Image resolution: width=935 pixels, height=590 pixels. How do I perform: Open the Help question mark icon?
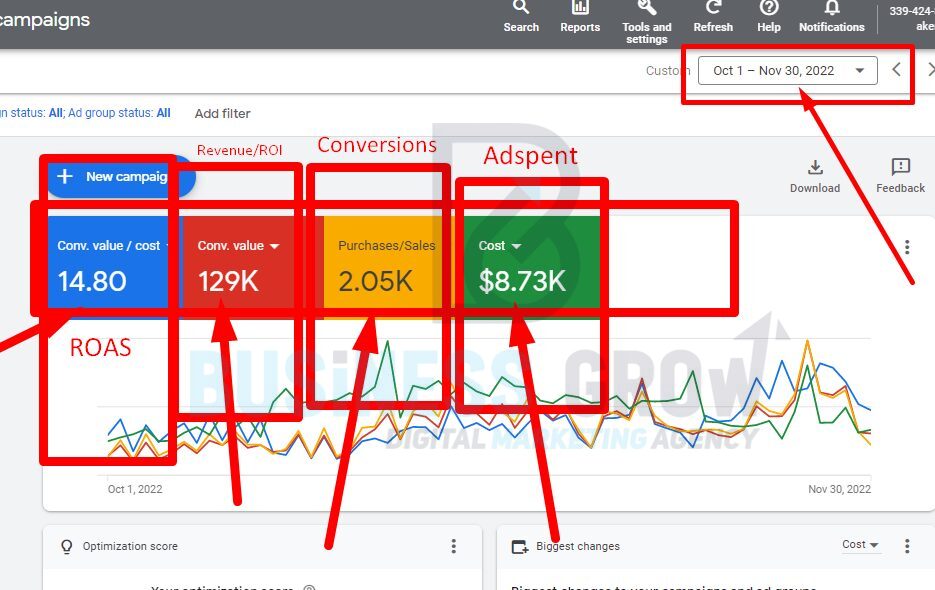tap(769, 7)
